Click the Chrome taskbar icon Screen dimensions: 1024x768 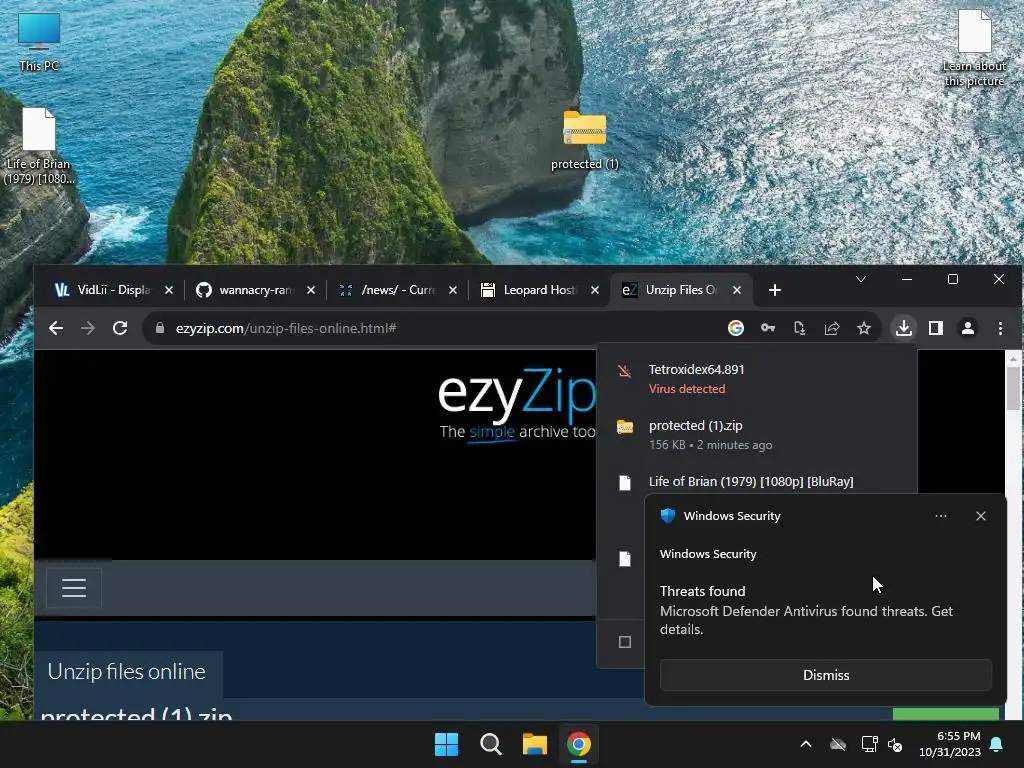click(x=579, y=744)
